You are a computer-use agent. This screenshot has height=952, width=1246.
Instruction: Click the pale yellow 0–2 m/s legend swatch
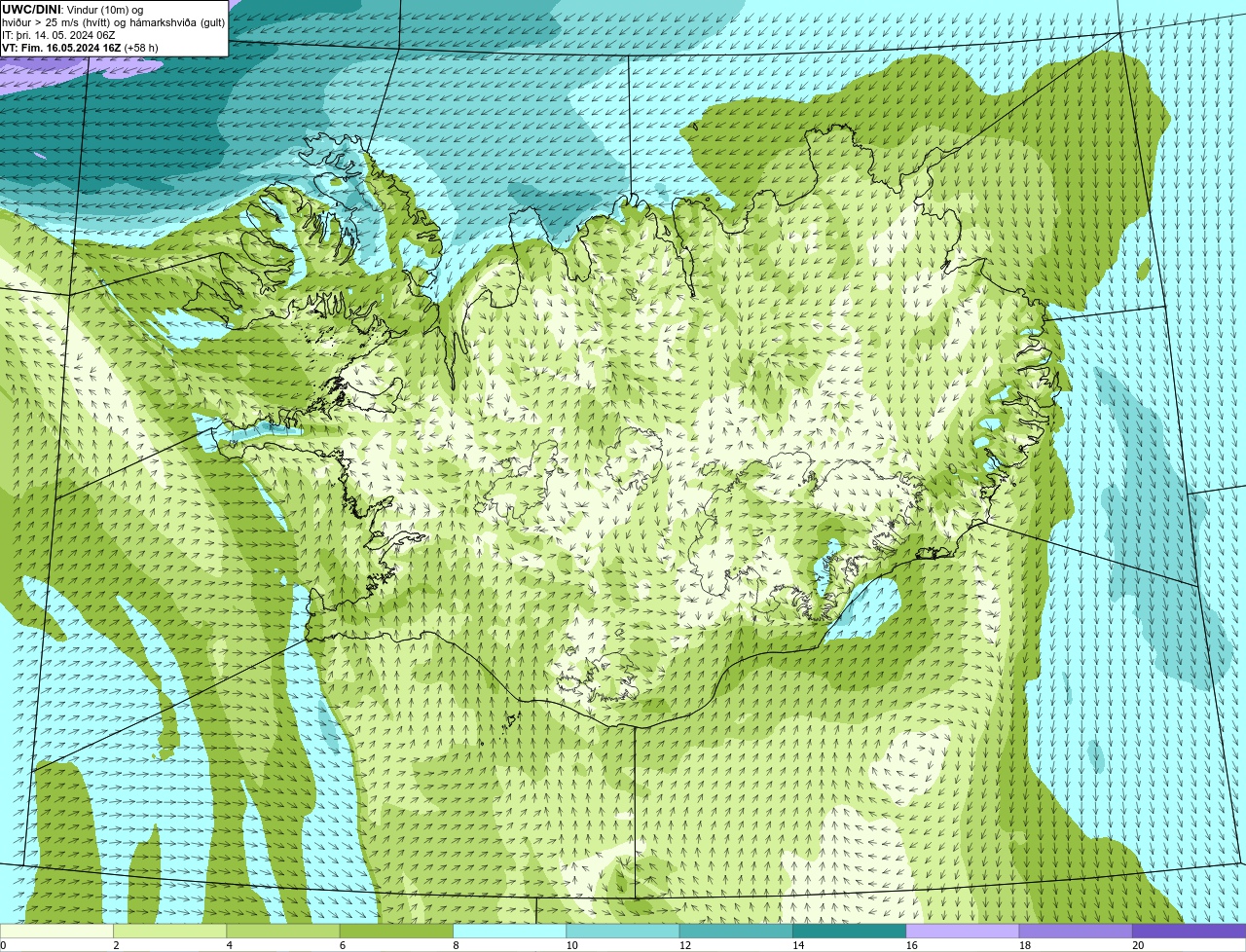(x=56, y=931)
